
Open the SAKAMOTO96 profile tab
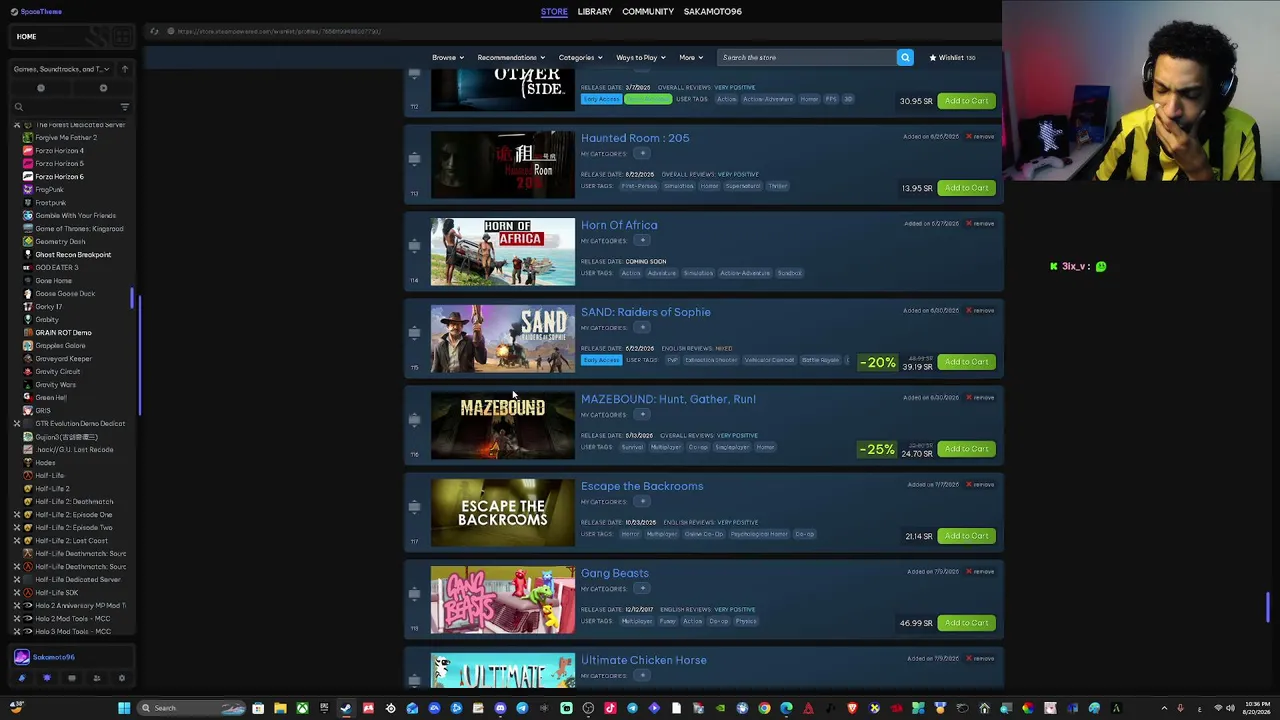click(713, 12)
